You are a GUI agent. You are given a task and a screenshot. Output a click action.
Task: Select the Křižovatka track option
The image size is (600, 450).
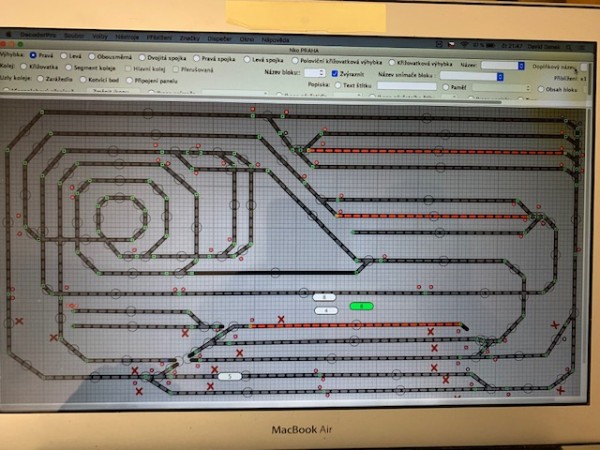click(24, 66)
